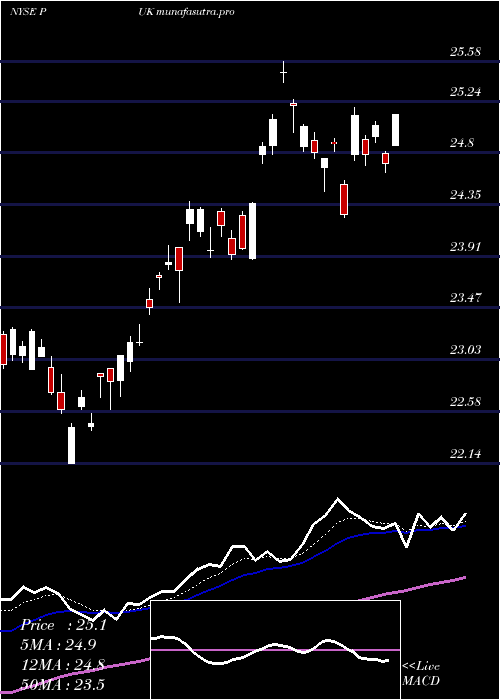Click the '12MA : 24.8' readout
The width and height of the screenshot is (500, 700).
63,664
